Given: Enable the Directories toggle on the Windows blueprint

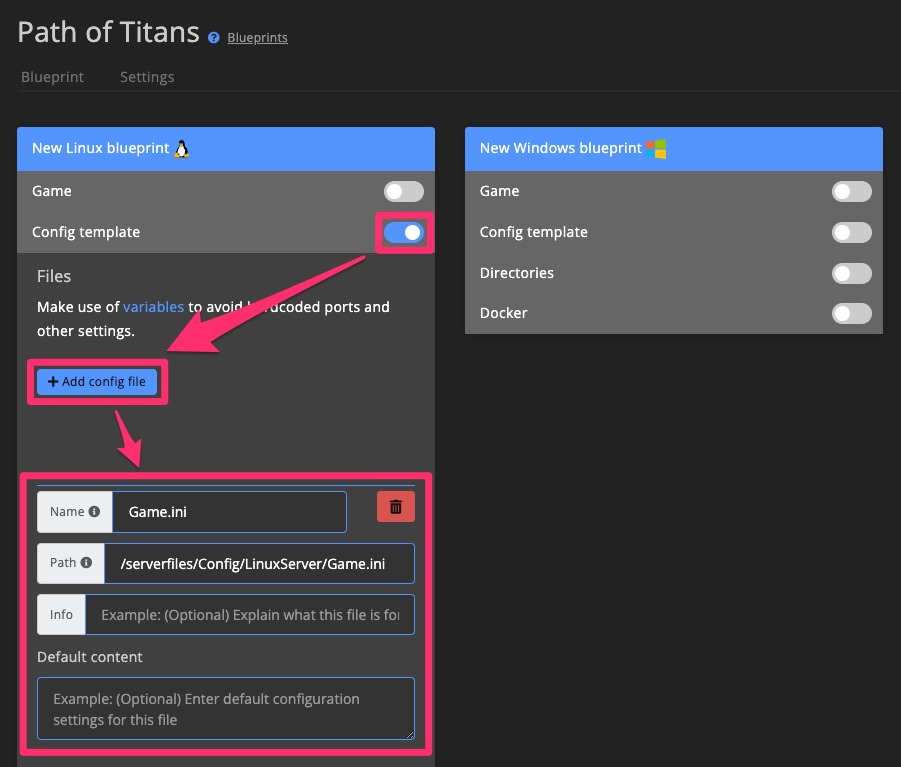Looking at the screenshot, I should (x=851, y=273).
